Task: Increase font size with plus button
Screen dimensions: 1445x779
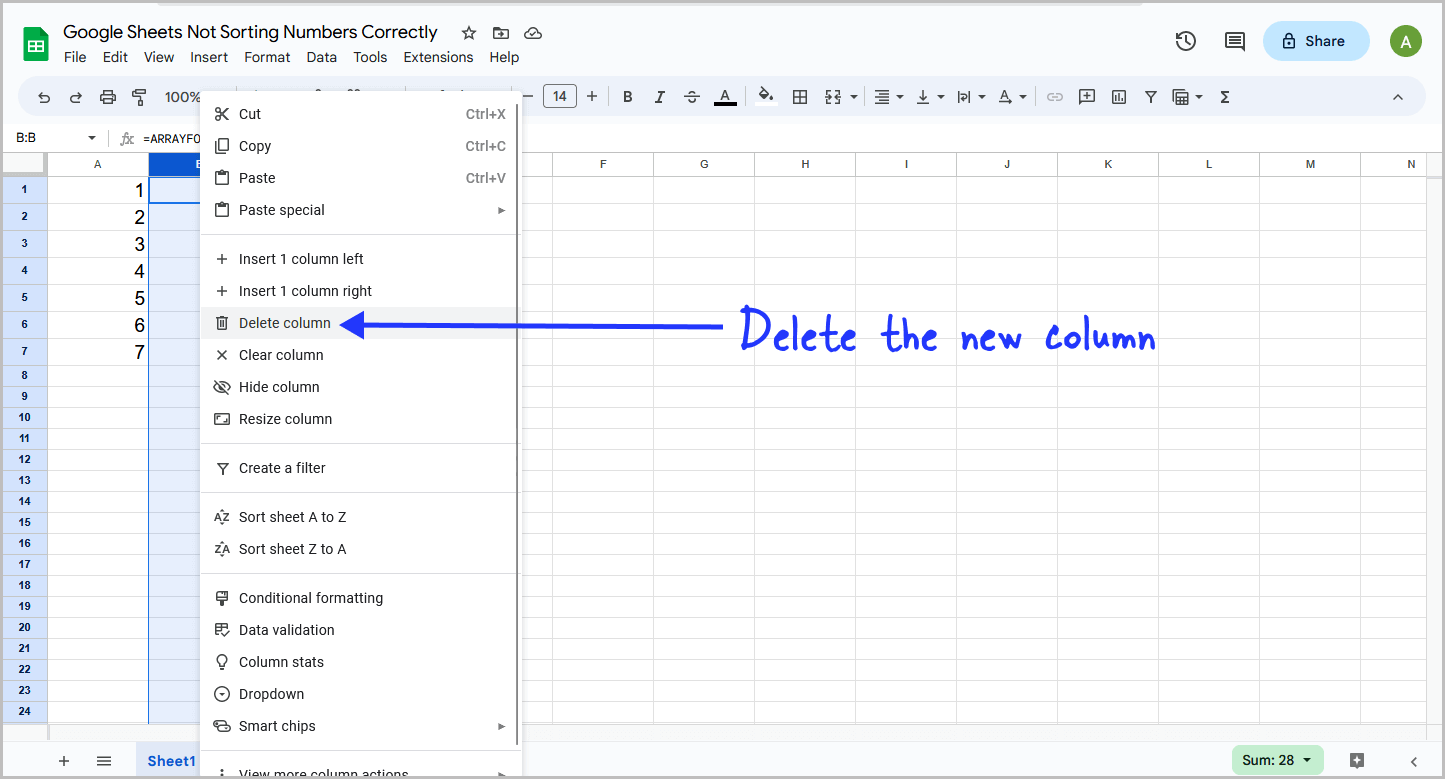Action: (592, 97)
